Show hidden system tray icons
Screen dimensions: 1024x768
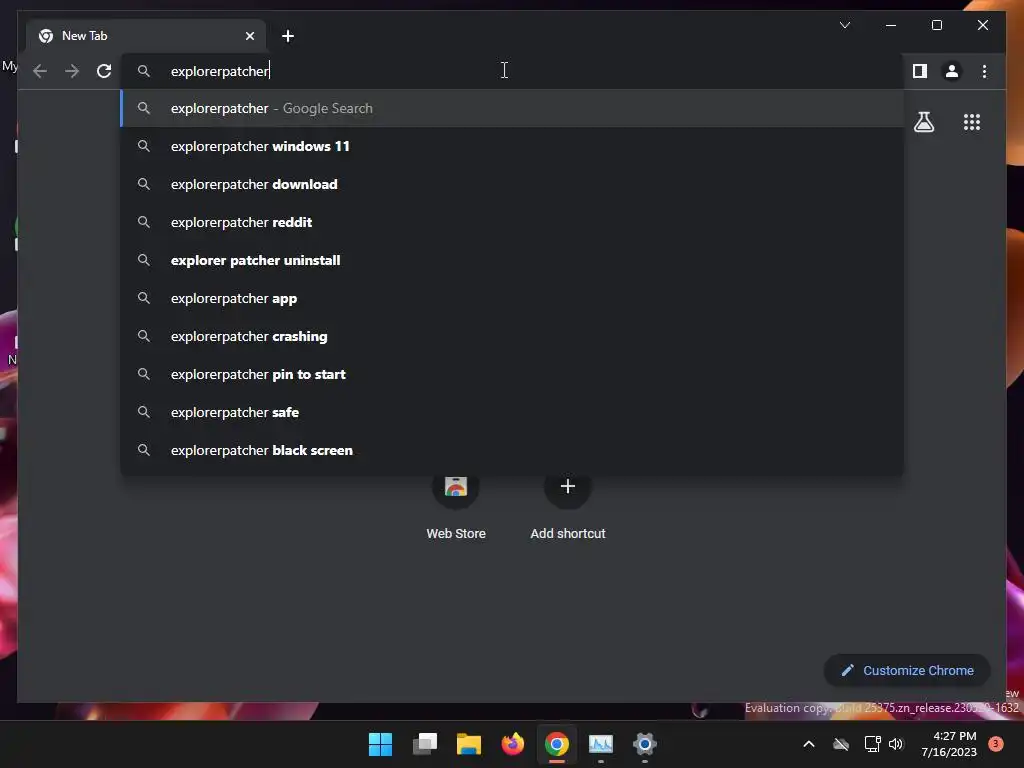(x=808, y=744)
